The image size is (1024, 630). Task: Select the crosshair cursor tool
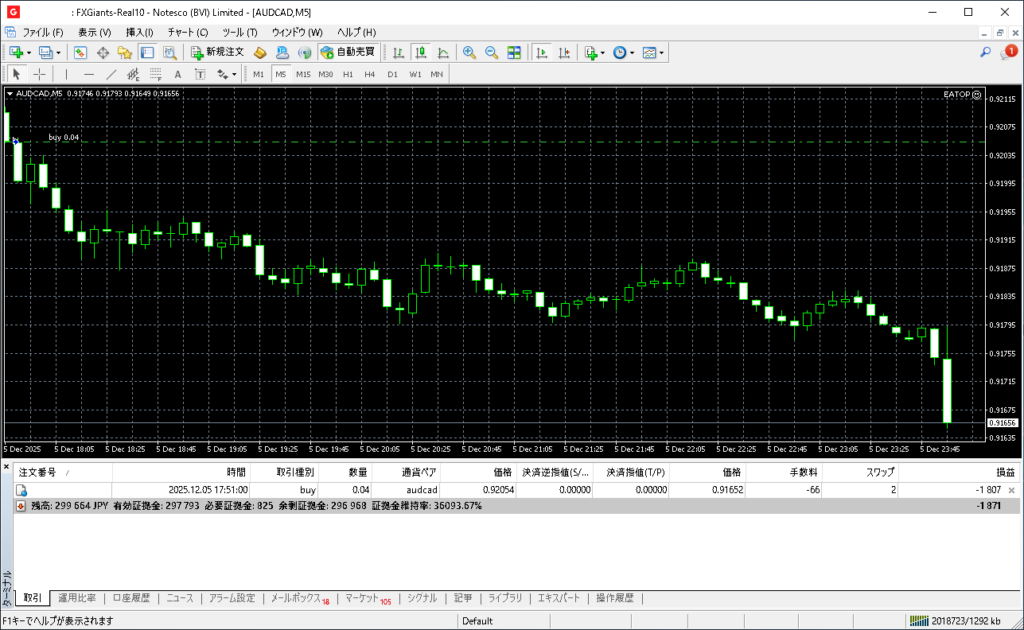(x=39, y=74)
